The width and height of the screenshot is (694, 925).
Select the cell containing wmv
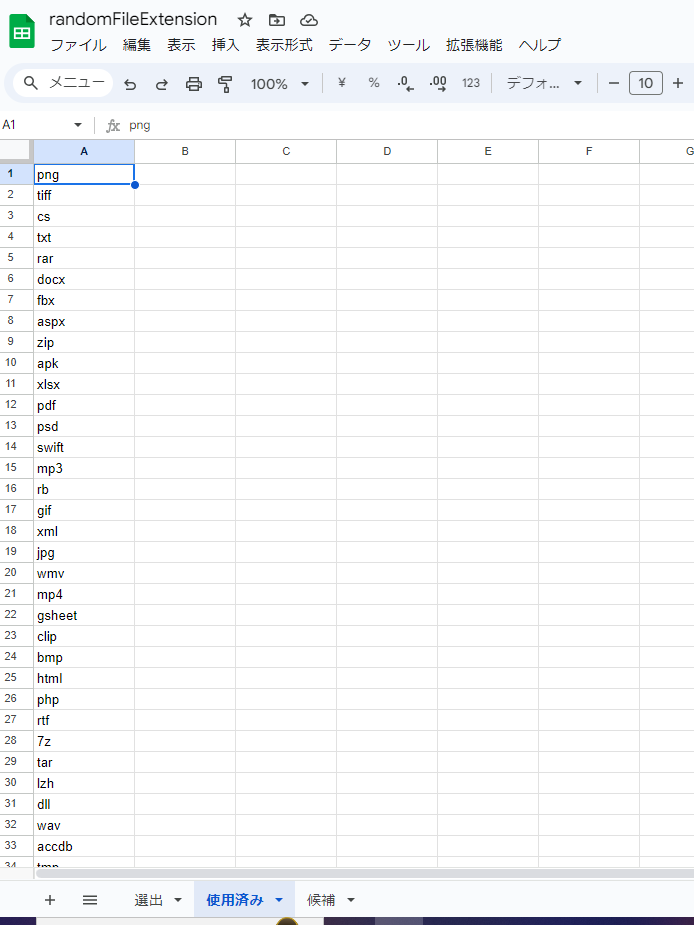pyautogui.click(x=84, y=573)
